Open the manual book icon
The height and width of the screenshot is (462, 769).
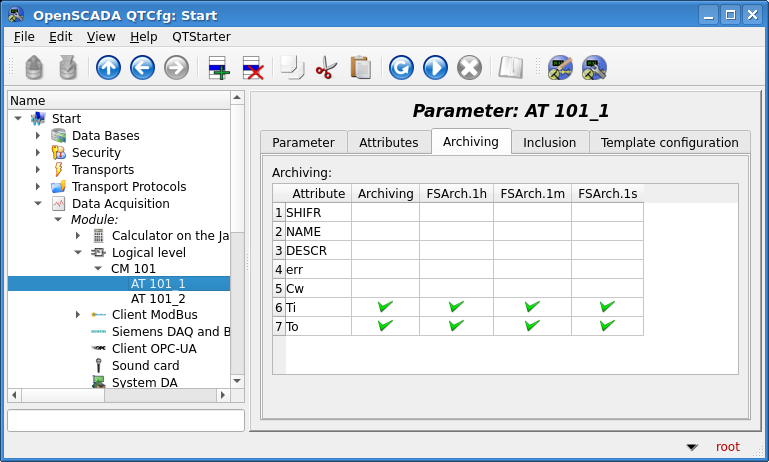point(511,68)
